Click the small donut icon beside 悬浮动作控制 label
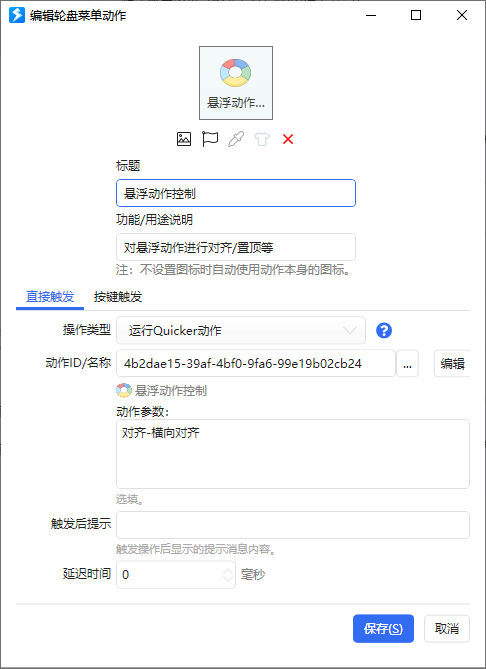 tap(124, 390)
